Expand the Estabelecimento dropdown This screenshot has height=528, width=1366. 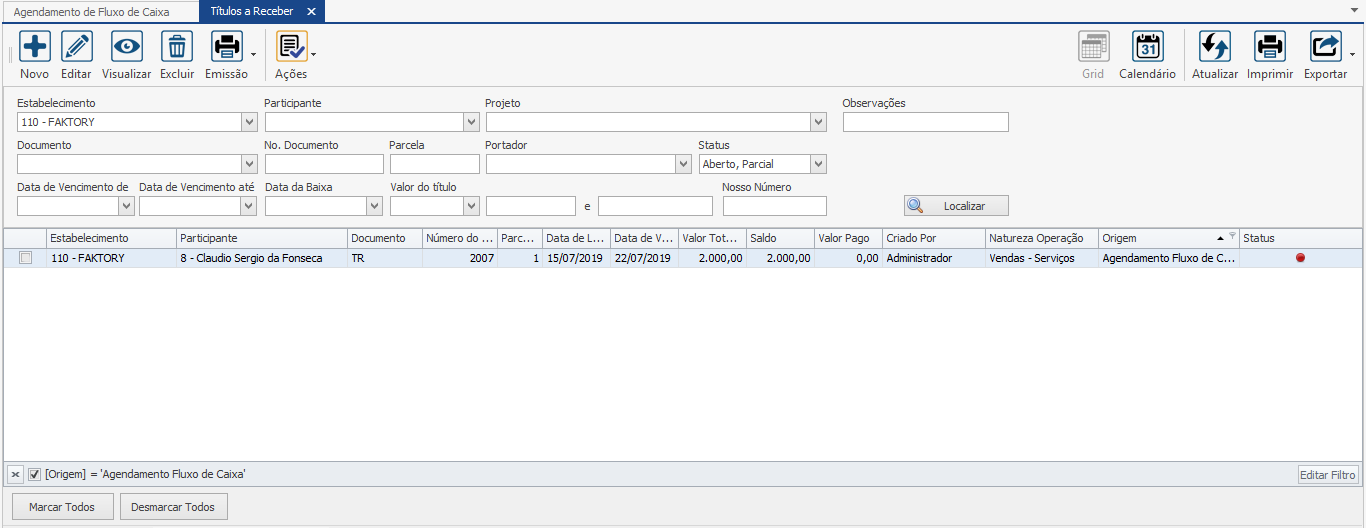(249, 122)
